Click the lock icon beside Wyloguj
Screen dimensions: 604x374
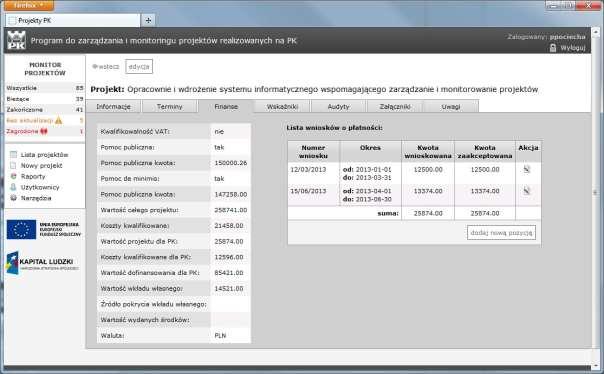pos(553,48)
